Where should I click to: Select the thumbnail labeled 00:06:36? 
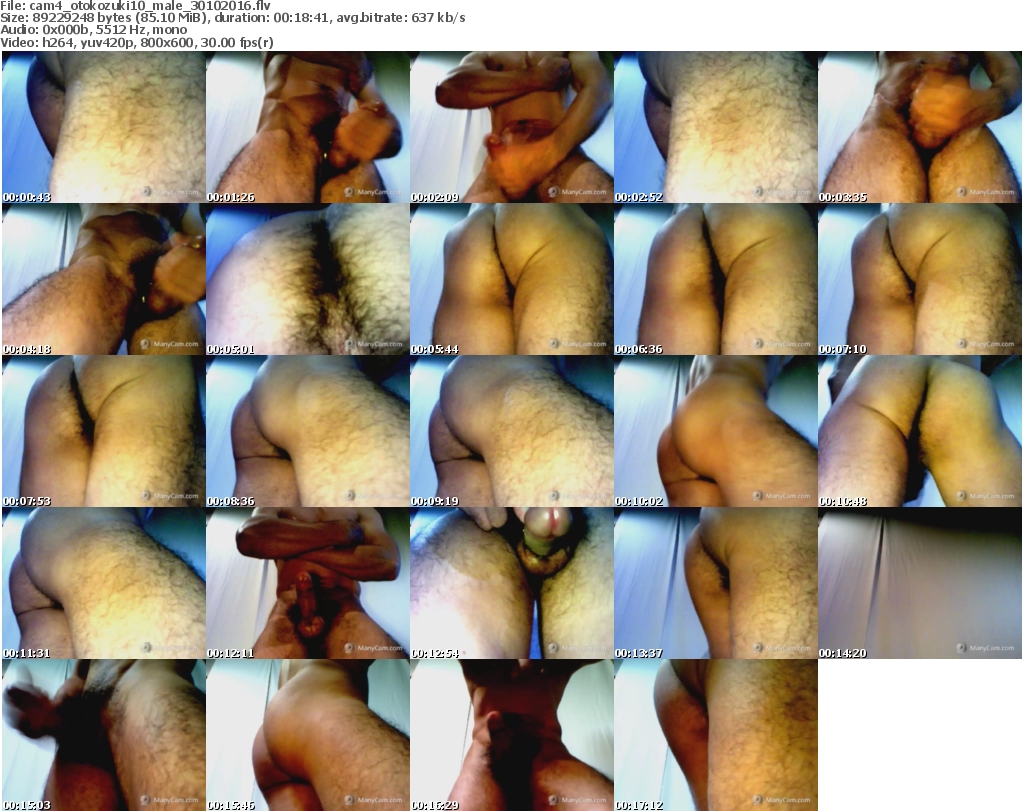click(x=716, y=279)
